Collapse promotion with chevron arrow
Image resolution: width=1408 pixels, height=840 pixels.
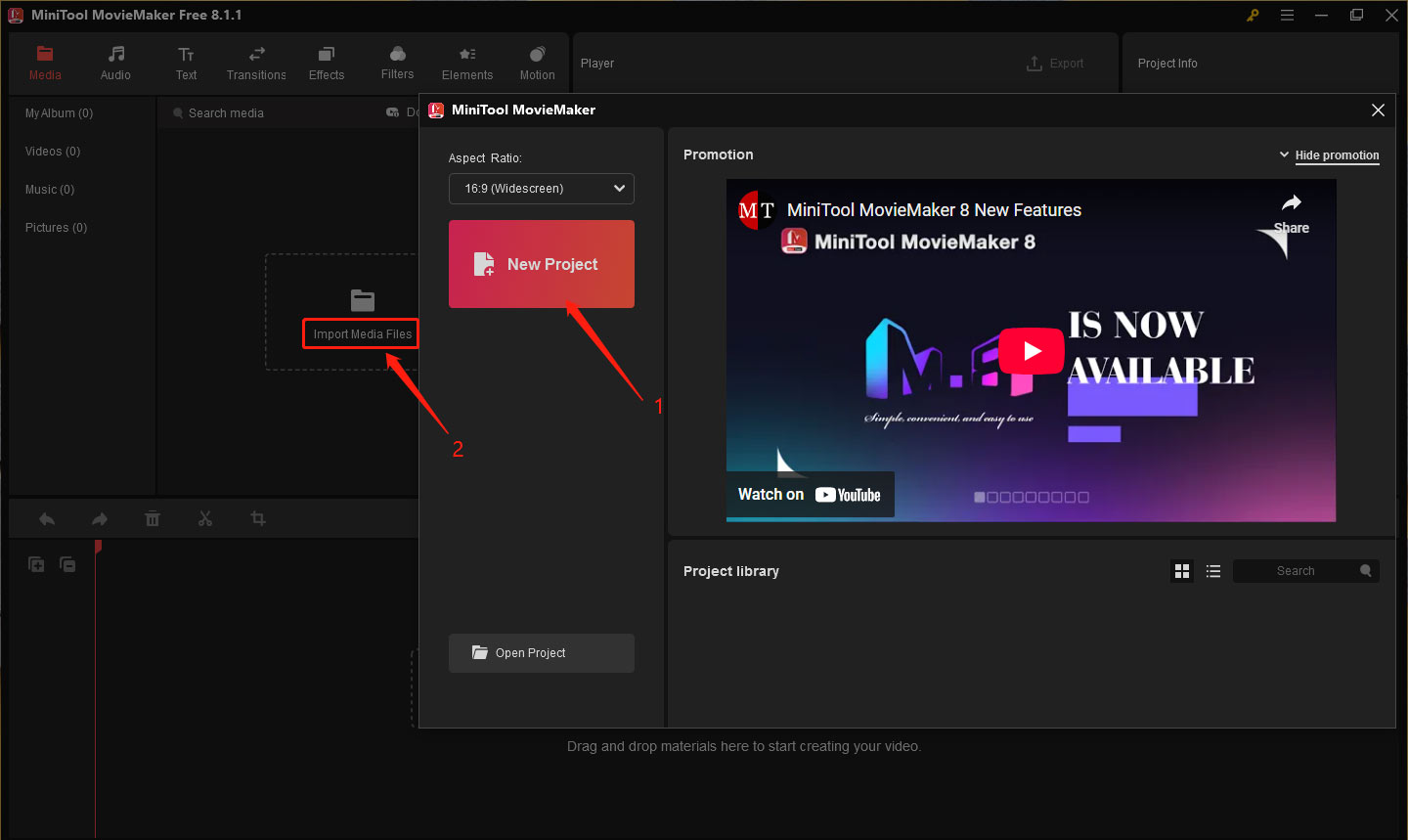[1284, 155]
